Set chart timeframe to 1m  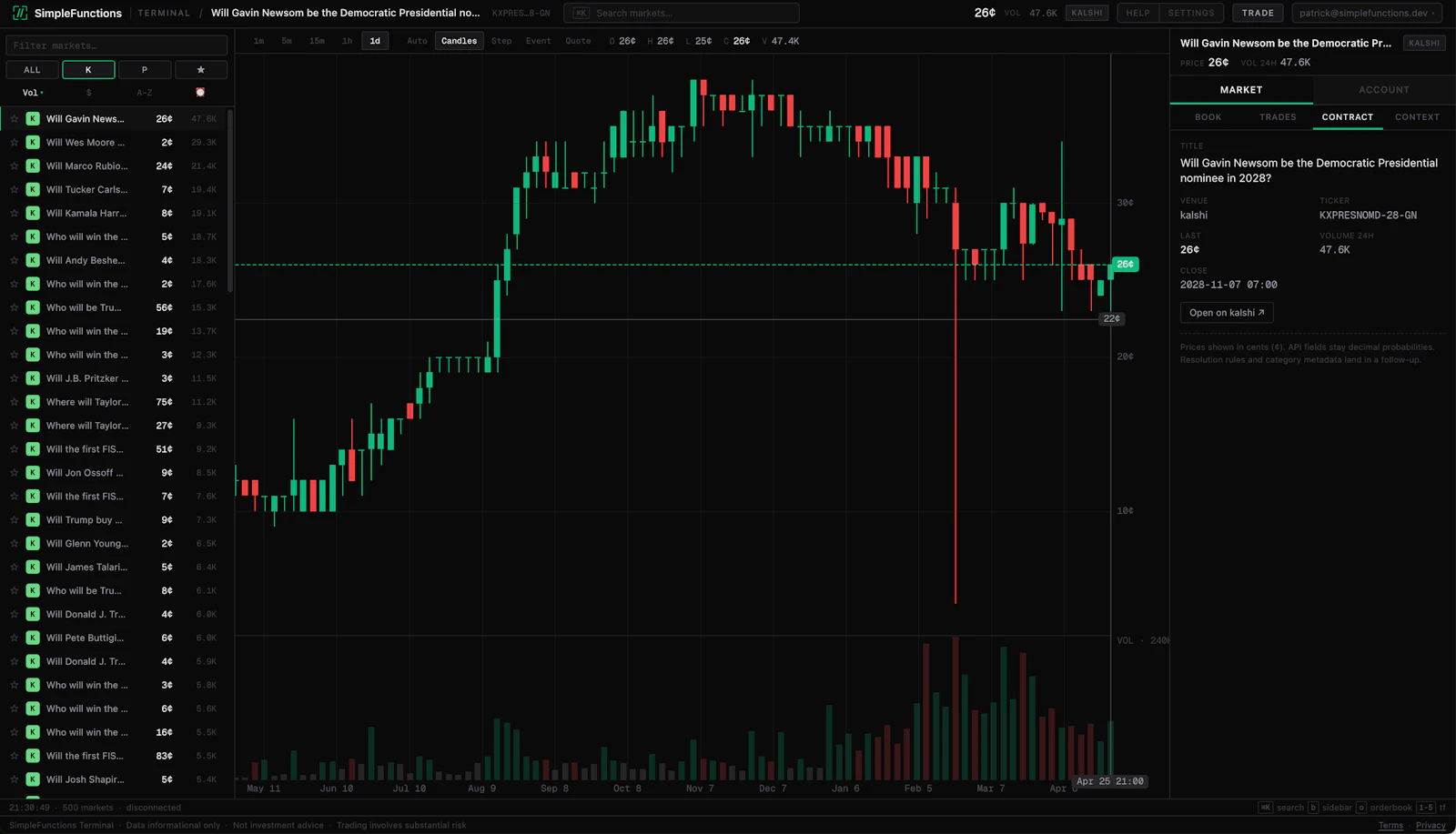coord(259,41)
